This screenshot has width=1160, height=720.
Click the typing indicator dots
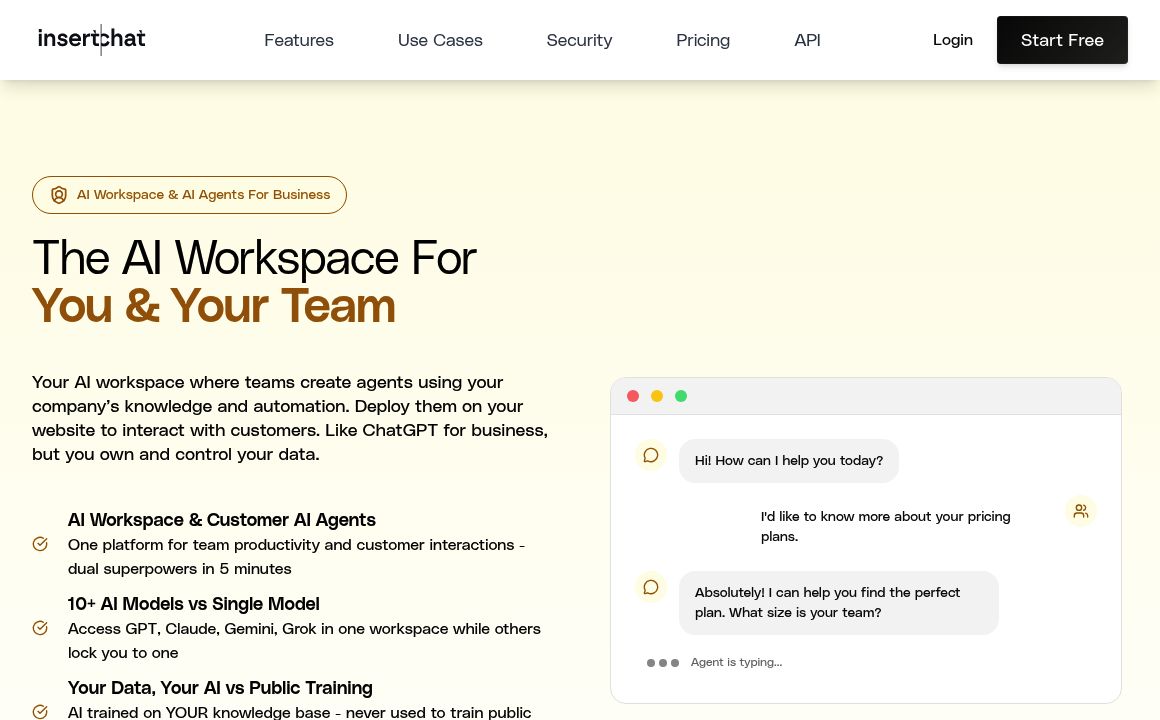[663, 663]
